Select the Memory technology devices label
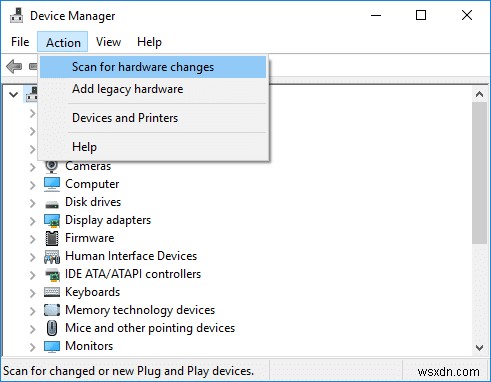 (140, 310)
